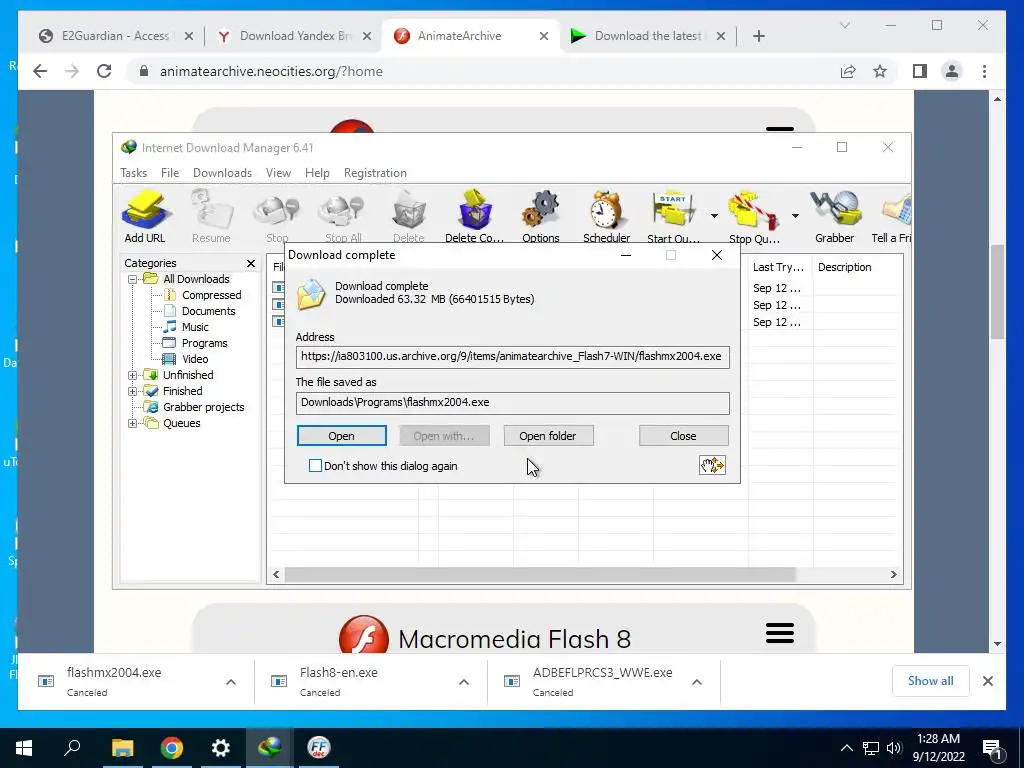Click the Start Queue toolbar icon
Viewport: 1024px width, 768px height.
[x=673, y=216]
